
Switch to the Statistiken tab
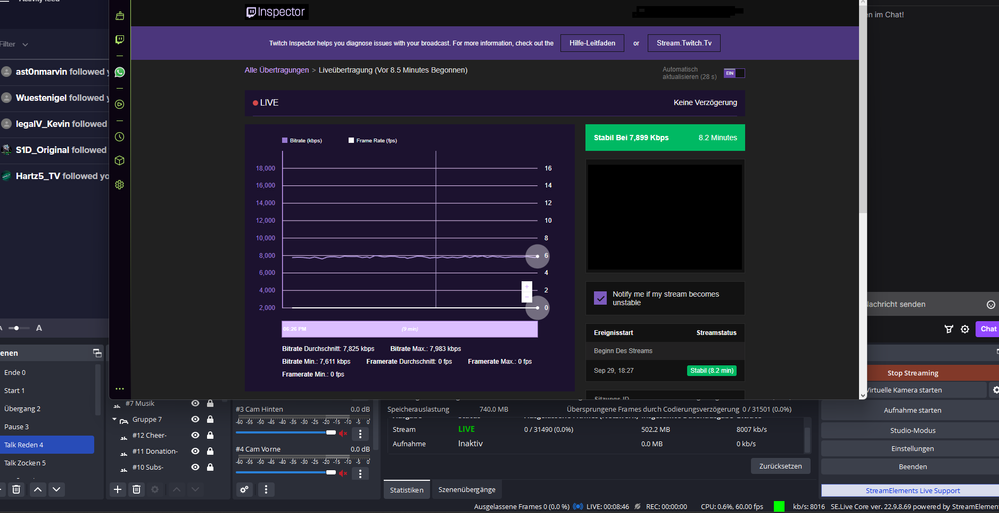(x=406, y=490)
